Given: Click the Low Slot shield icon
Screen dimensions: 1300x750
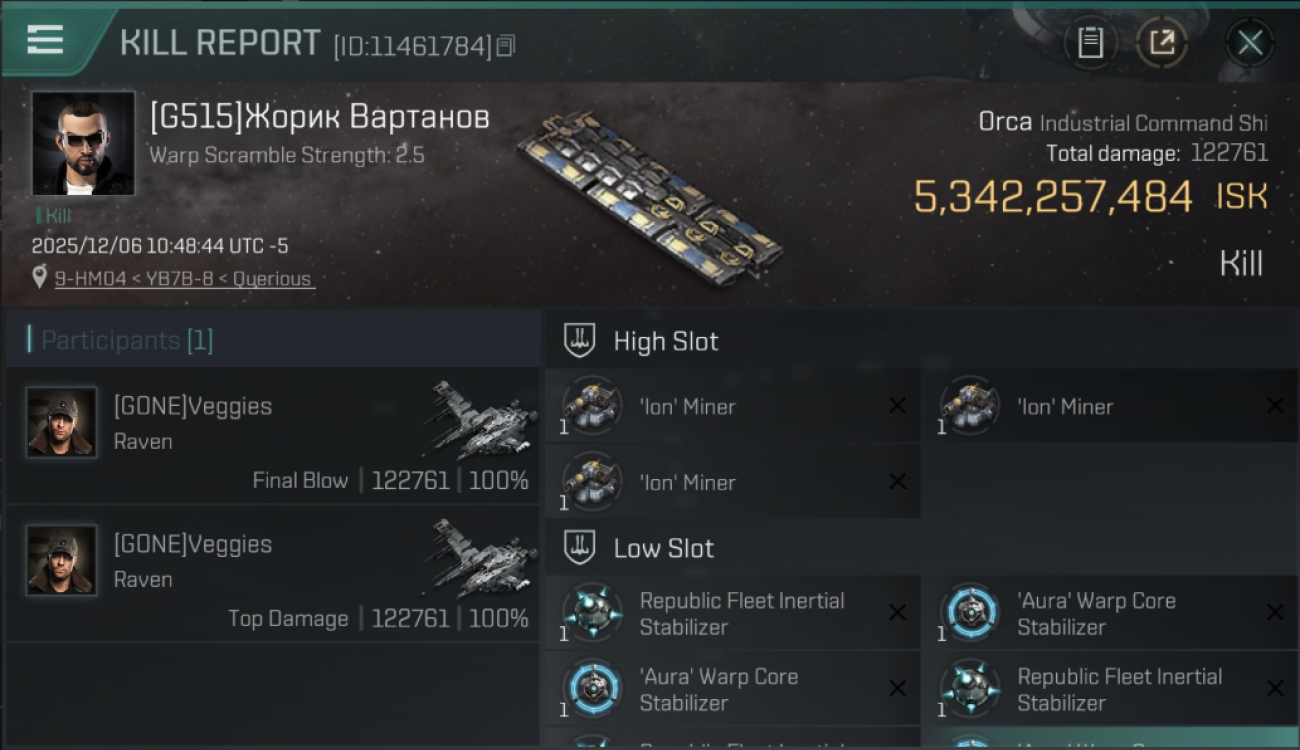Looking at the screenshot, I should pyautogui.click(x=580, y=548).
